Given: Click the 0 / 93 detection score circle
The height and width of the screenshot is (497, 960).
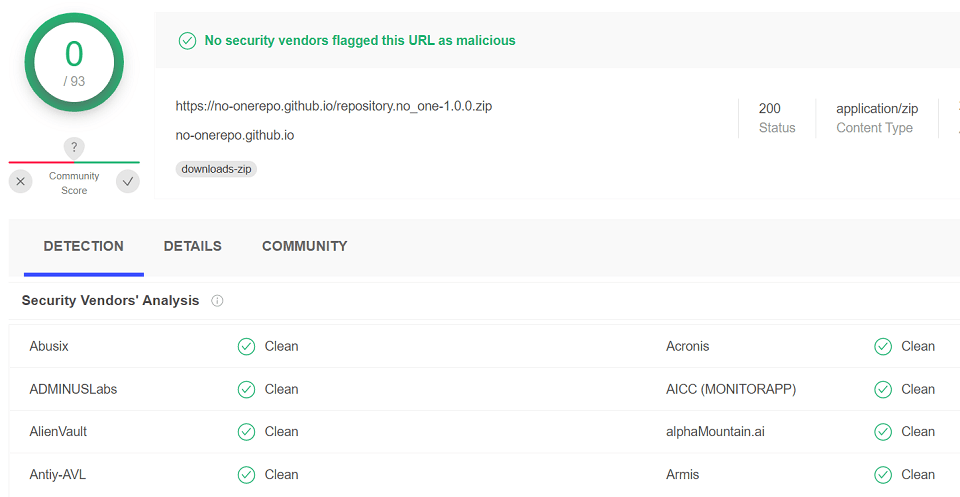Looking at the screenshot, I should tap(74, 62).
